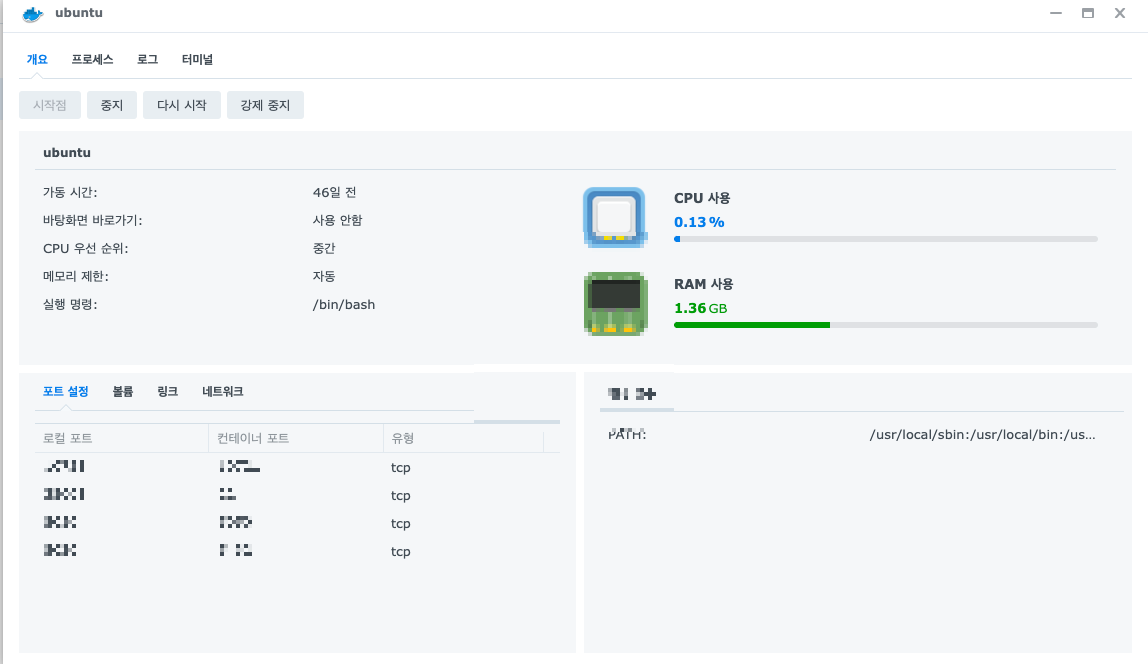1148x664 pixels.
Task: Click the Docker whale icon in title bar
Action: pos(33,13)
